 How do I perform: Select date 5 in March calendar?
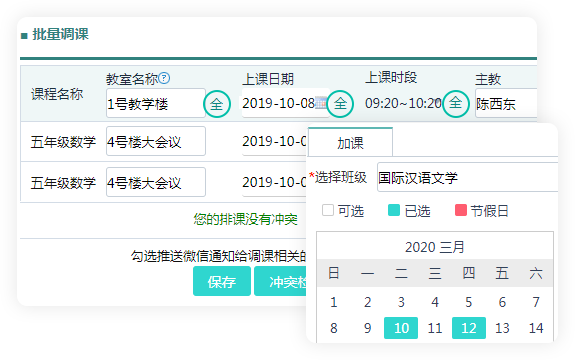[x=469, y=302]
